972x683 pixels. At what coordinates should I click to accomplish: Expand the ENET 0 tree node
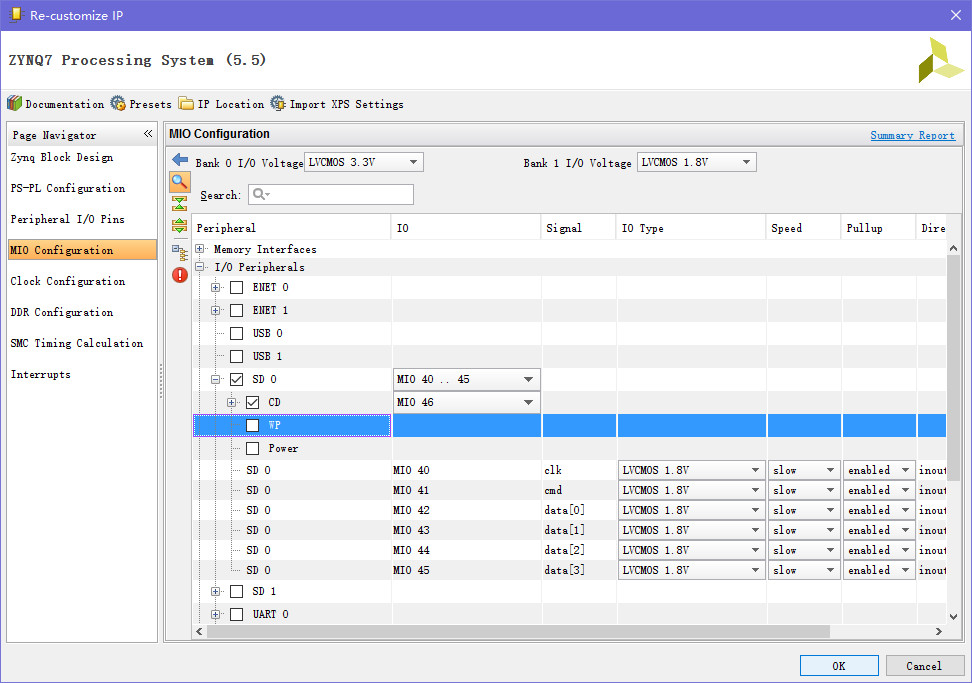pos(215,288)
